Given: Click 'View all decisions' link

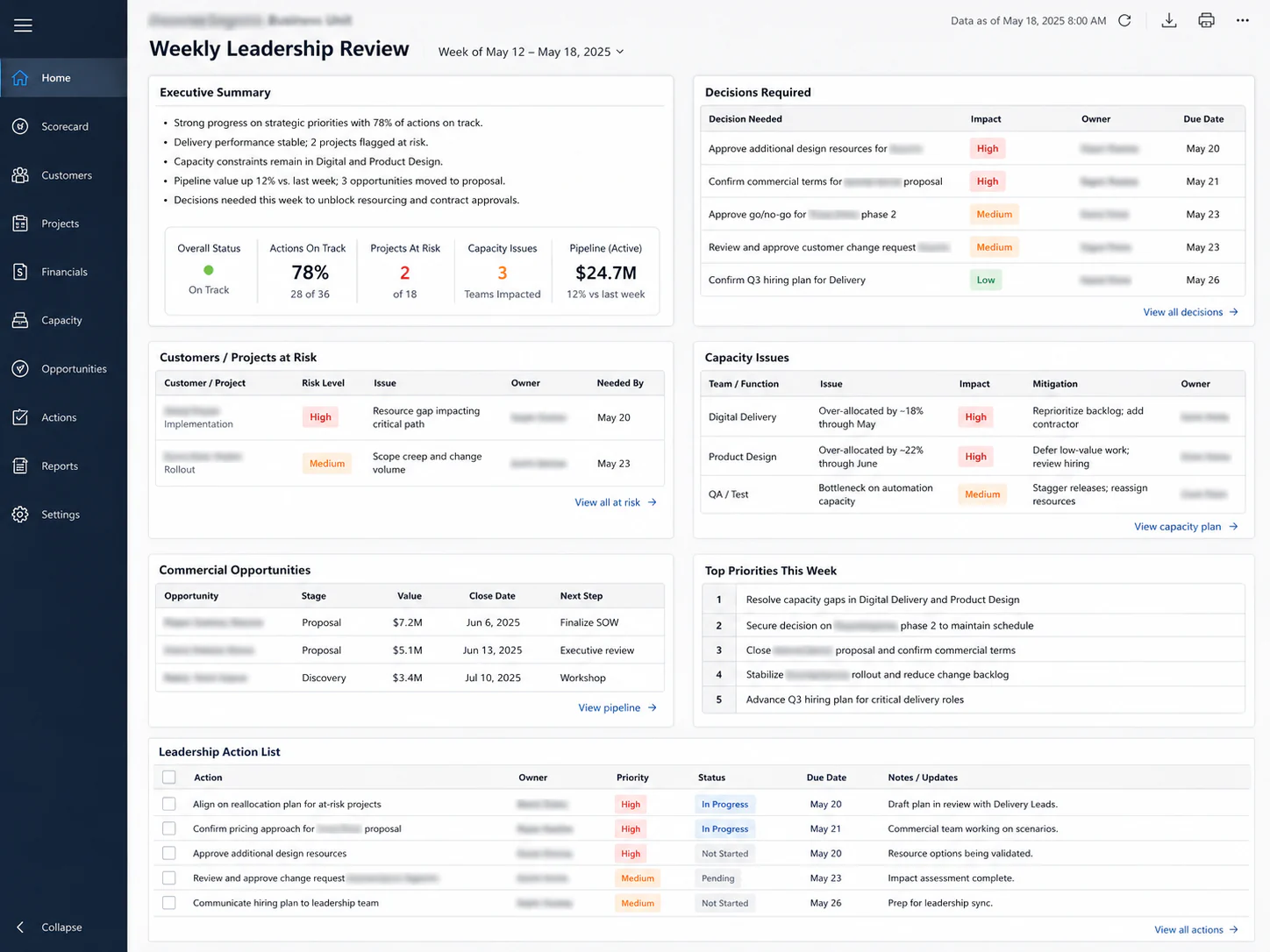Looking at the screenshot, I should [1190, 312].
